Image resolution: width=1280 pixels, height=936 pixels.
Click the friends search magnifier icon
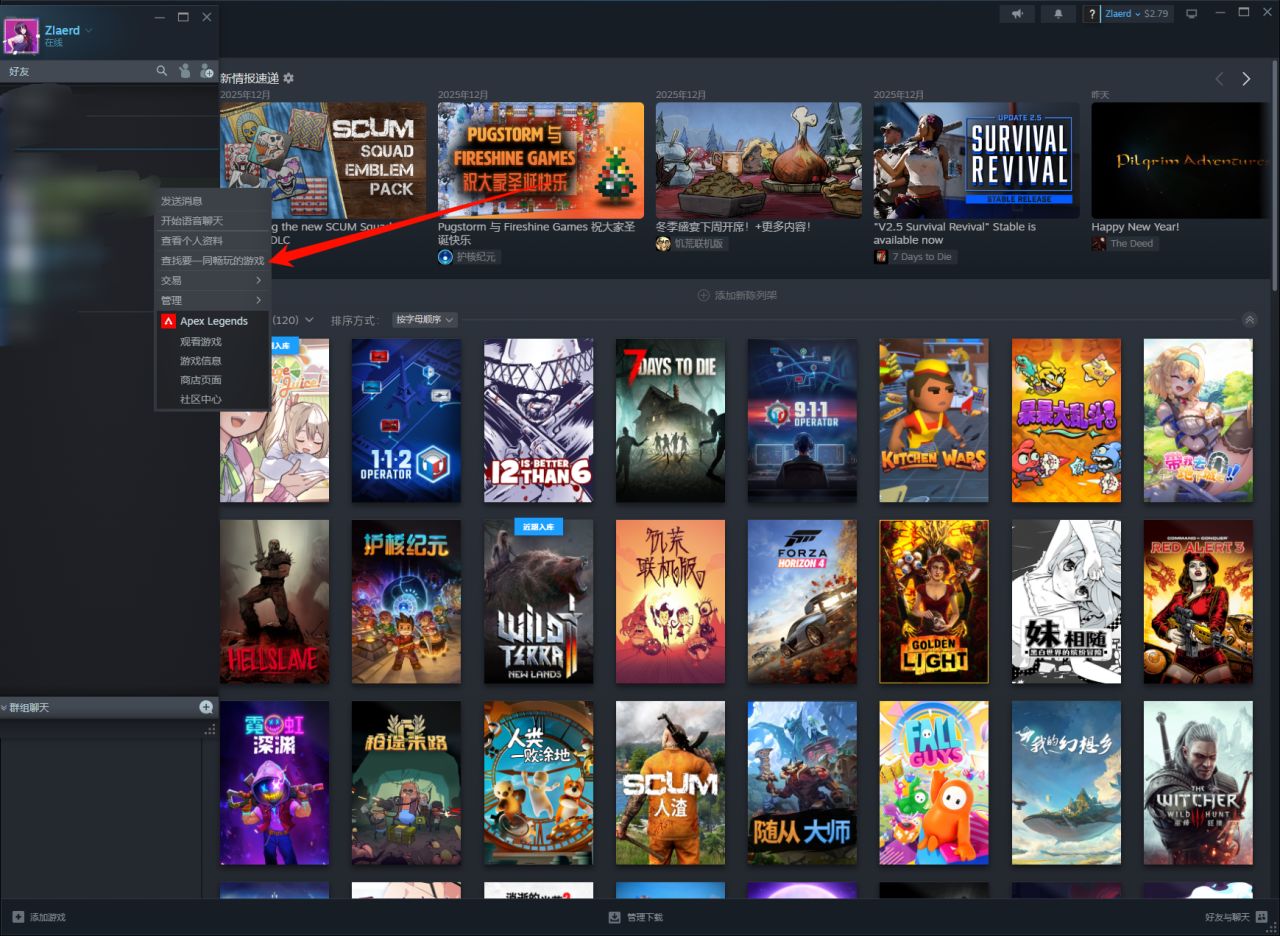tap(162, 71)
